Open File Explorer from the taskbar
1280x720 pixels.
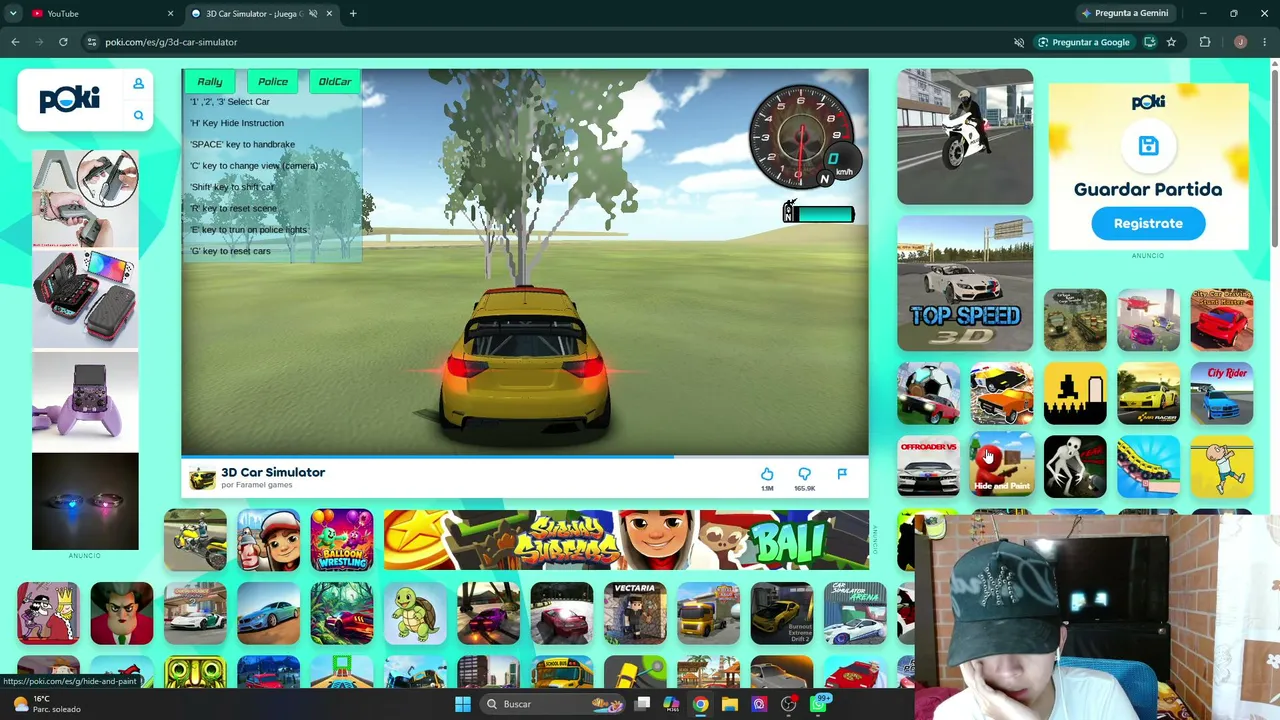tap(730, 704)
